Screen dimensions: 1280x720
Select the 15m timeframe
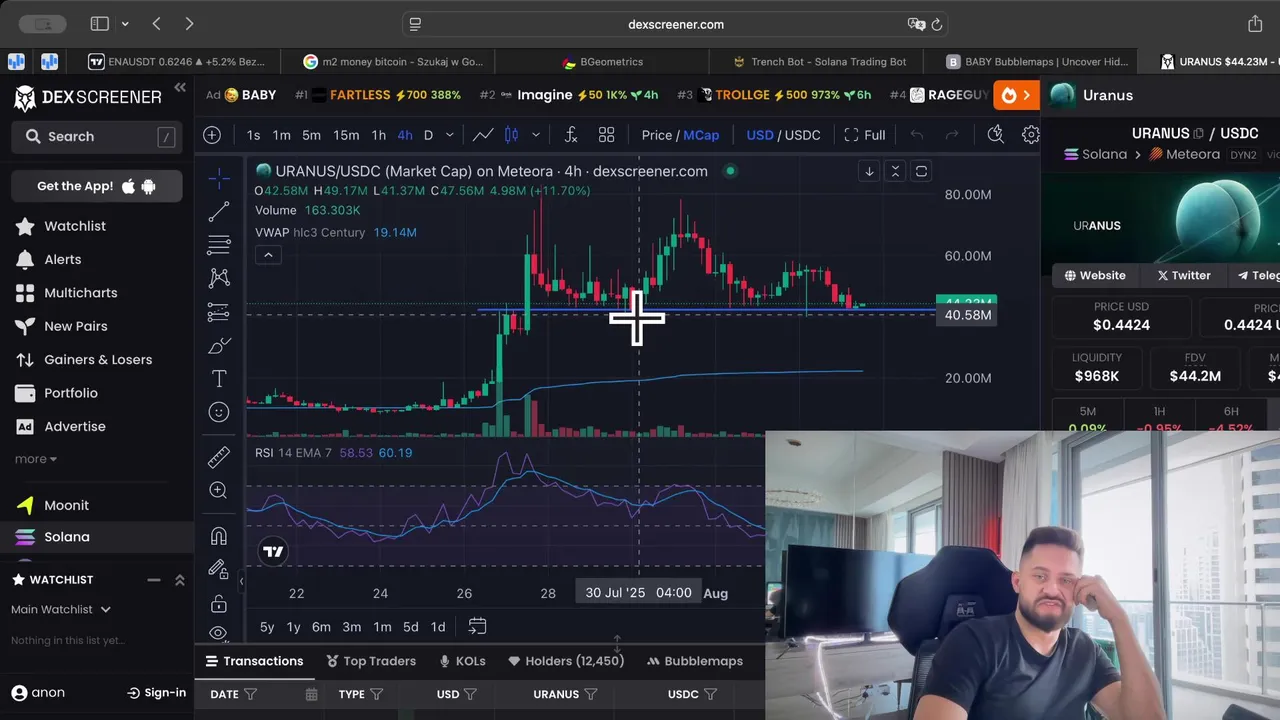pos(346,135)
